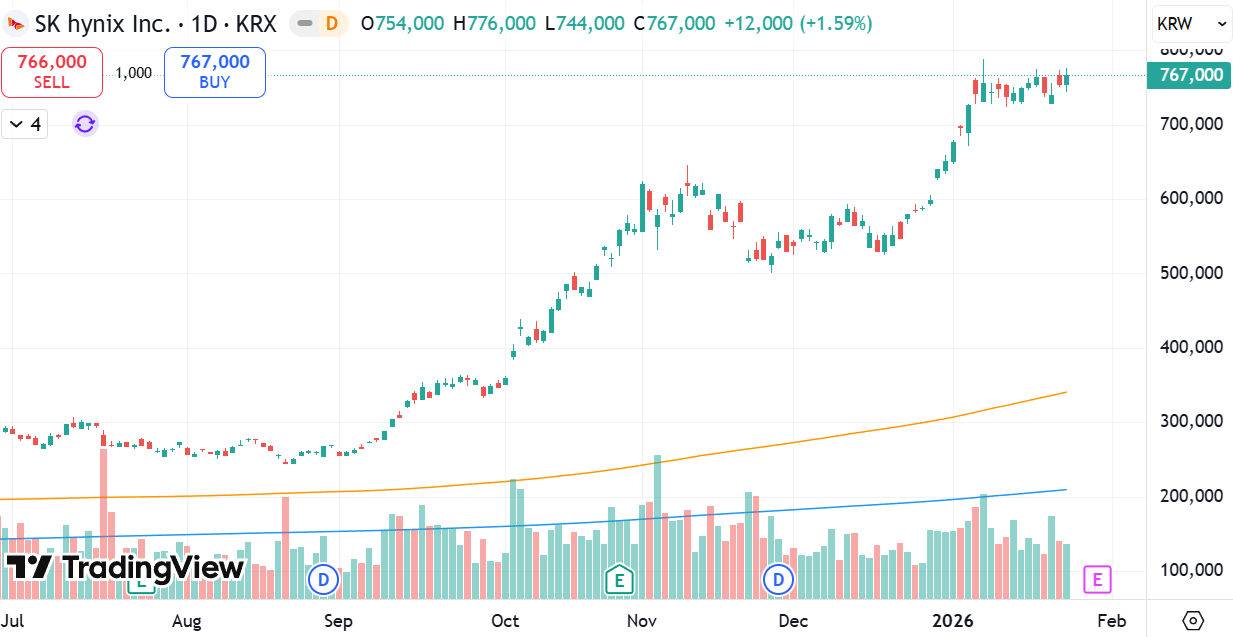
Task: Click the purple refresh arrows icon
Action: click(x=85, y=124)
